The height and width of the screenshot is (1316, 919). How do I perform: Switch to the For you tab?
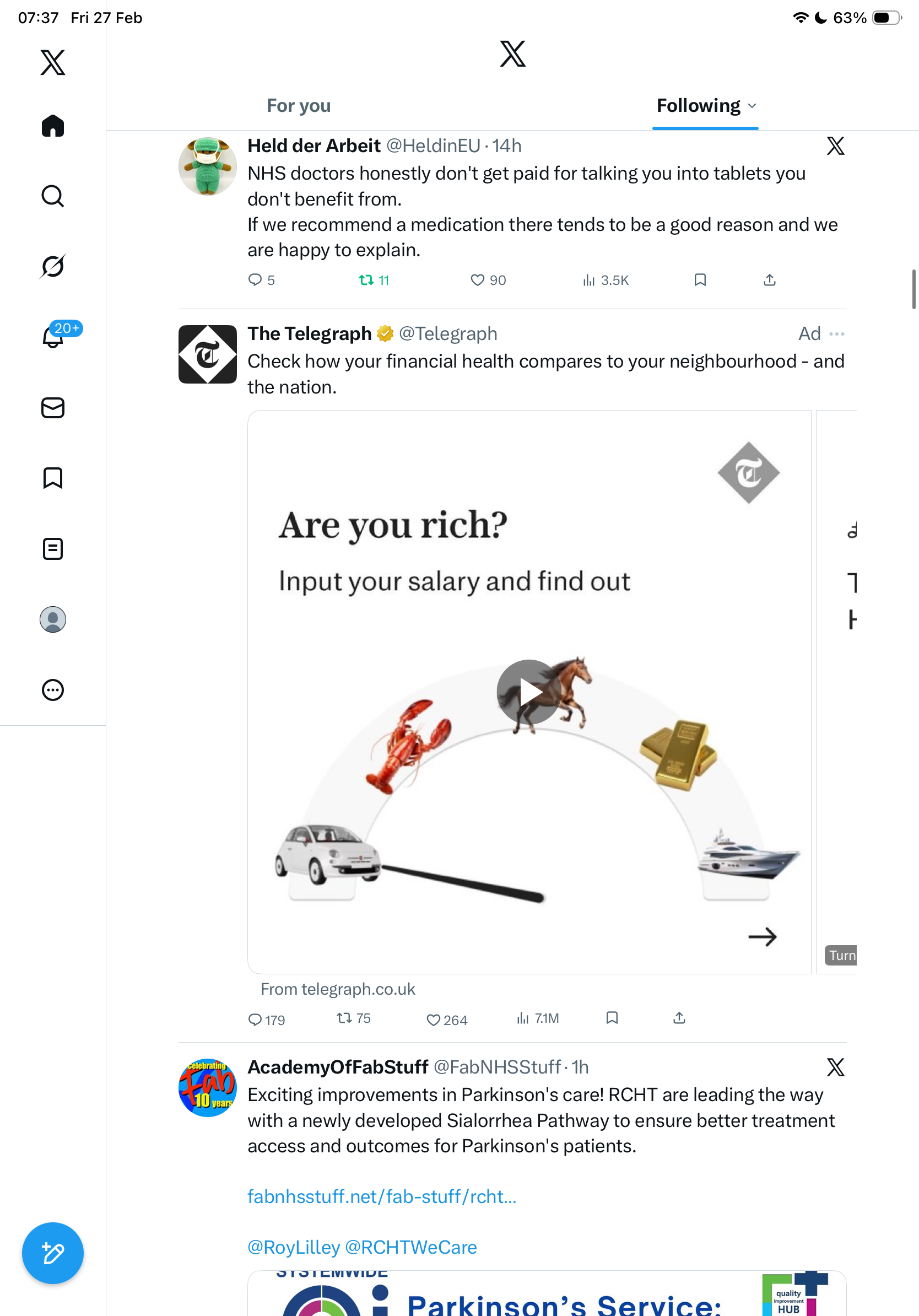click(x=299, y=106)
